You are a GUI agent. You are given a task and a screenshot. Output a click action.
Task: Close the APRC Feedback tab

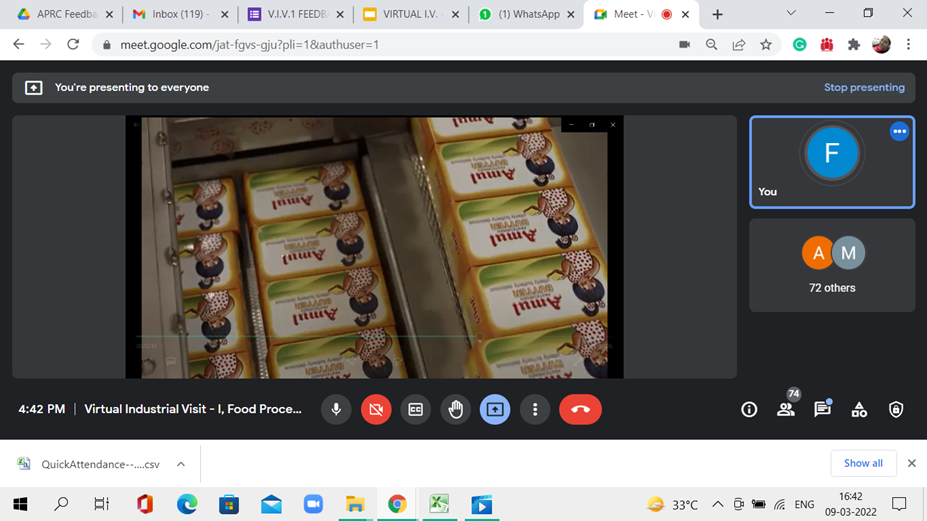pyautogui.click(x=109, y=15)
